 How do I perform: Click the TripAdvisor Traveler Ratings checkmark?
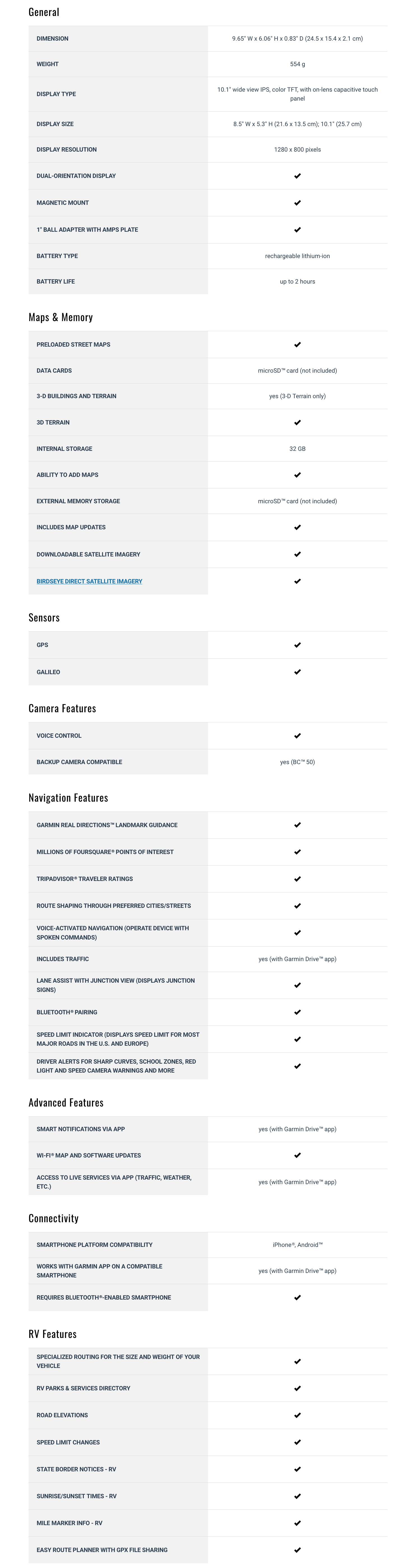coord(297,879)
